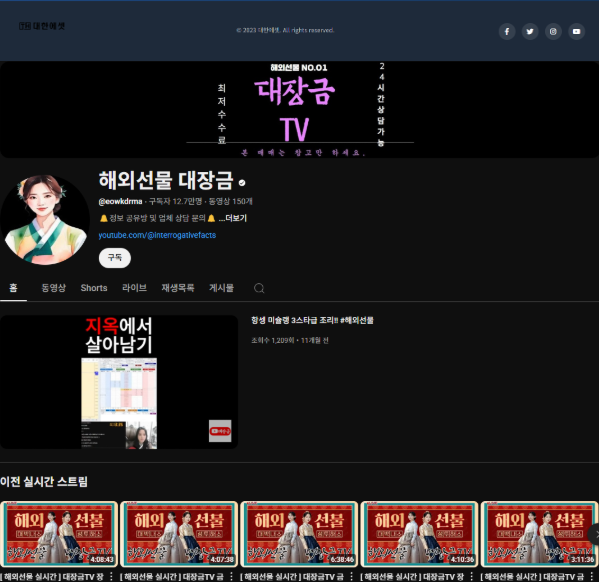Click the channel name 해외선물 대장금

point(166,181)
